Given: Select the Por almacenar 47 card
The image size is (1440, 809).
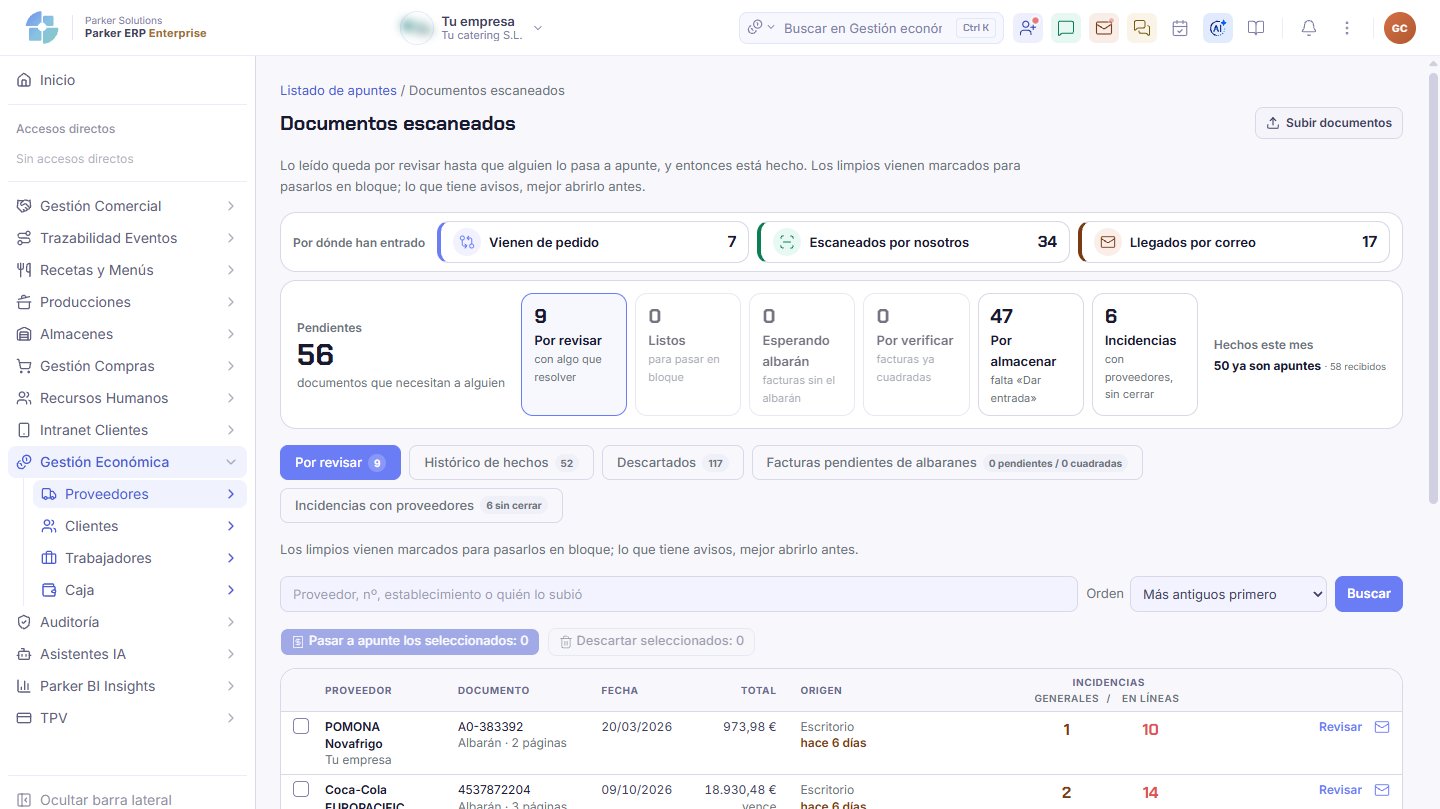Looking at the screenshot, I should [x=1030, y=354].
